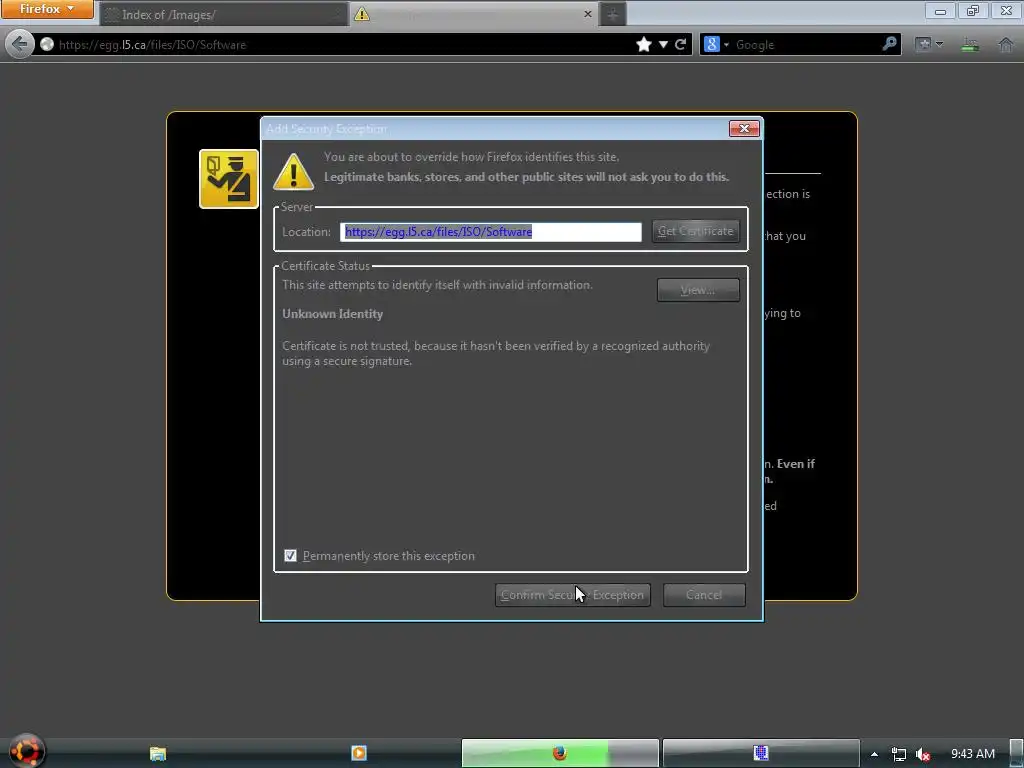
Task: Click Confirm Security Exception button
Action: tap(573, 595)
